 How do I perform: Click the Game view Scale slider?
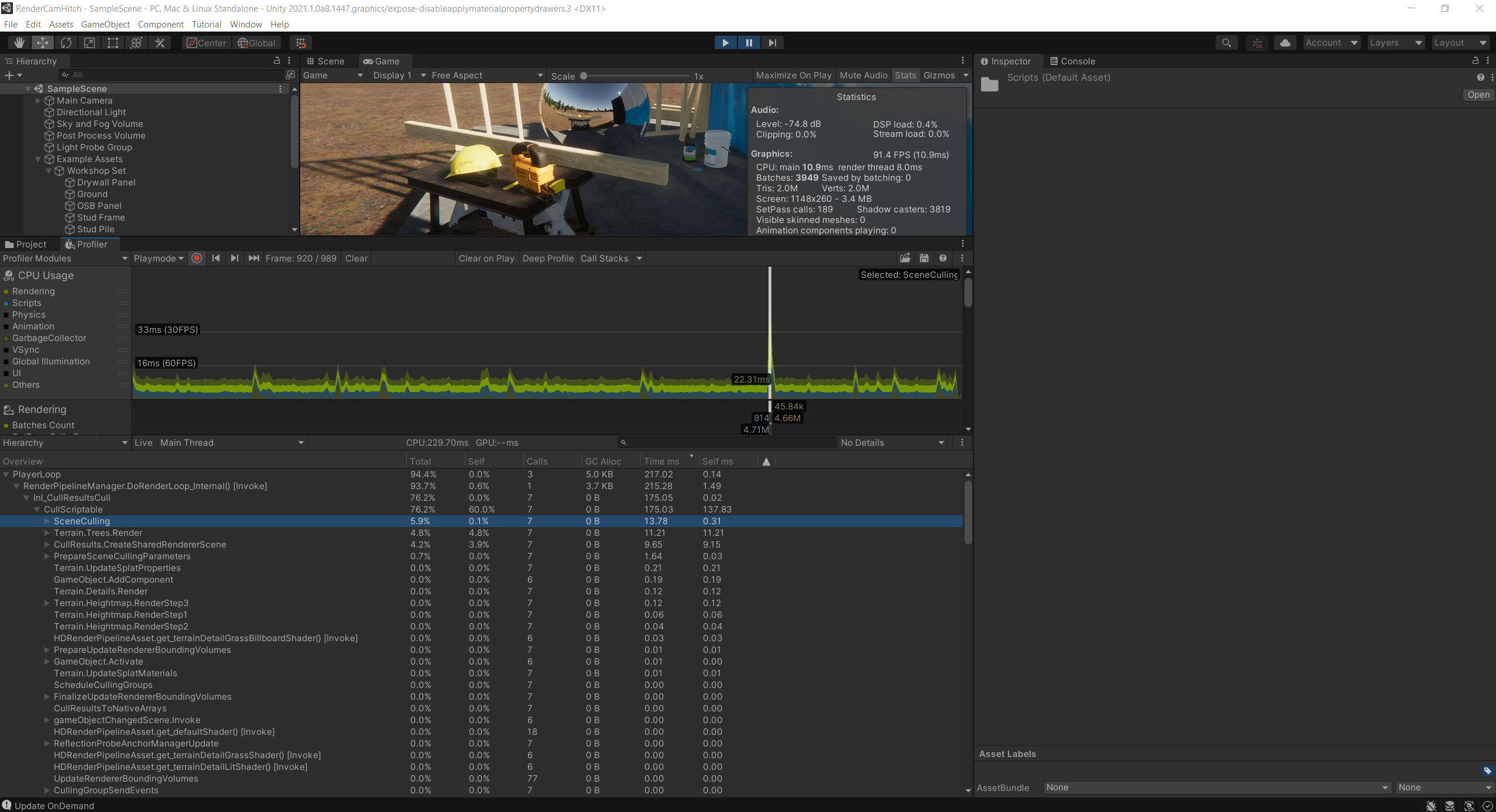coord(636,76)
